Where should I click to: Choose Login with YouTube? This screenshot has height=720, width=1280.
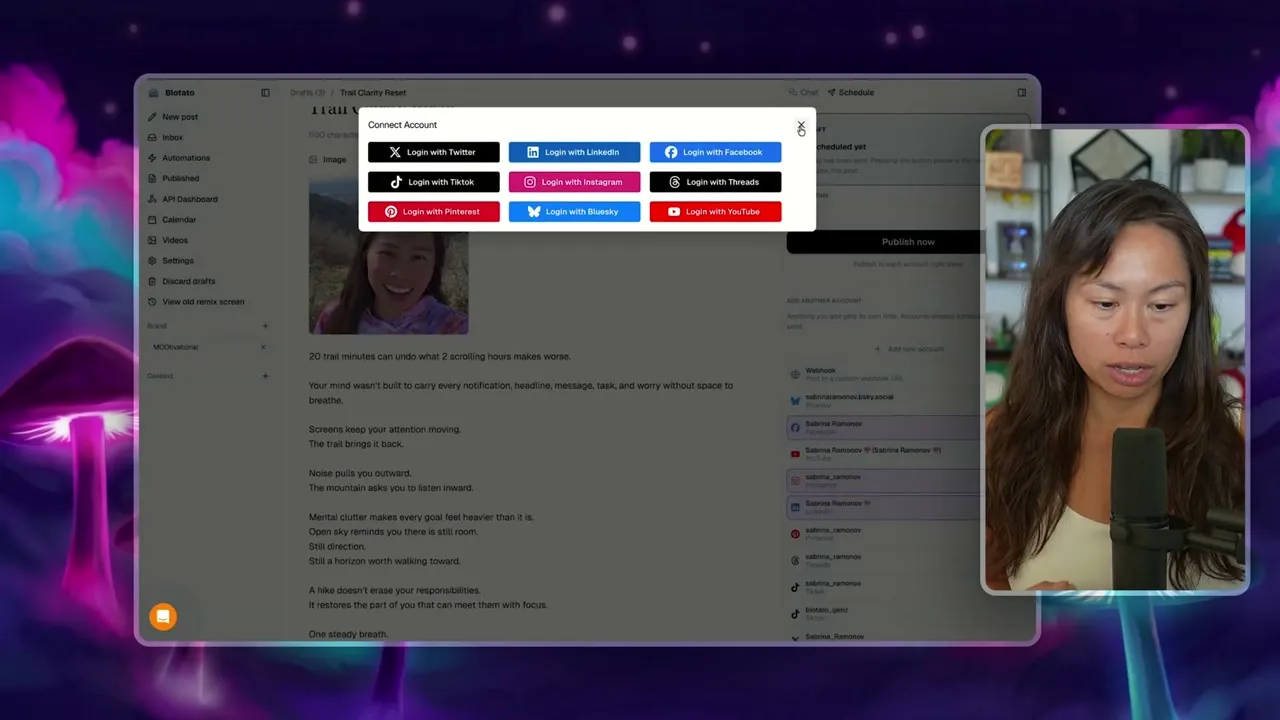pyautogui.click(x=715, y=211)
